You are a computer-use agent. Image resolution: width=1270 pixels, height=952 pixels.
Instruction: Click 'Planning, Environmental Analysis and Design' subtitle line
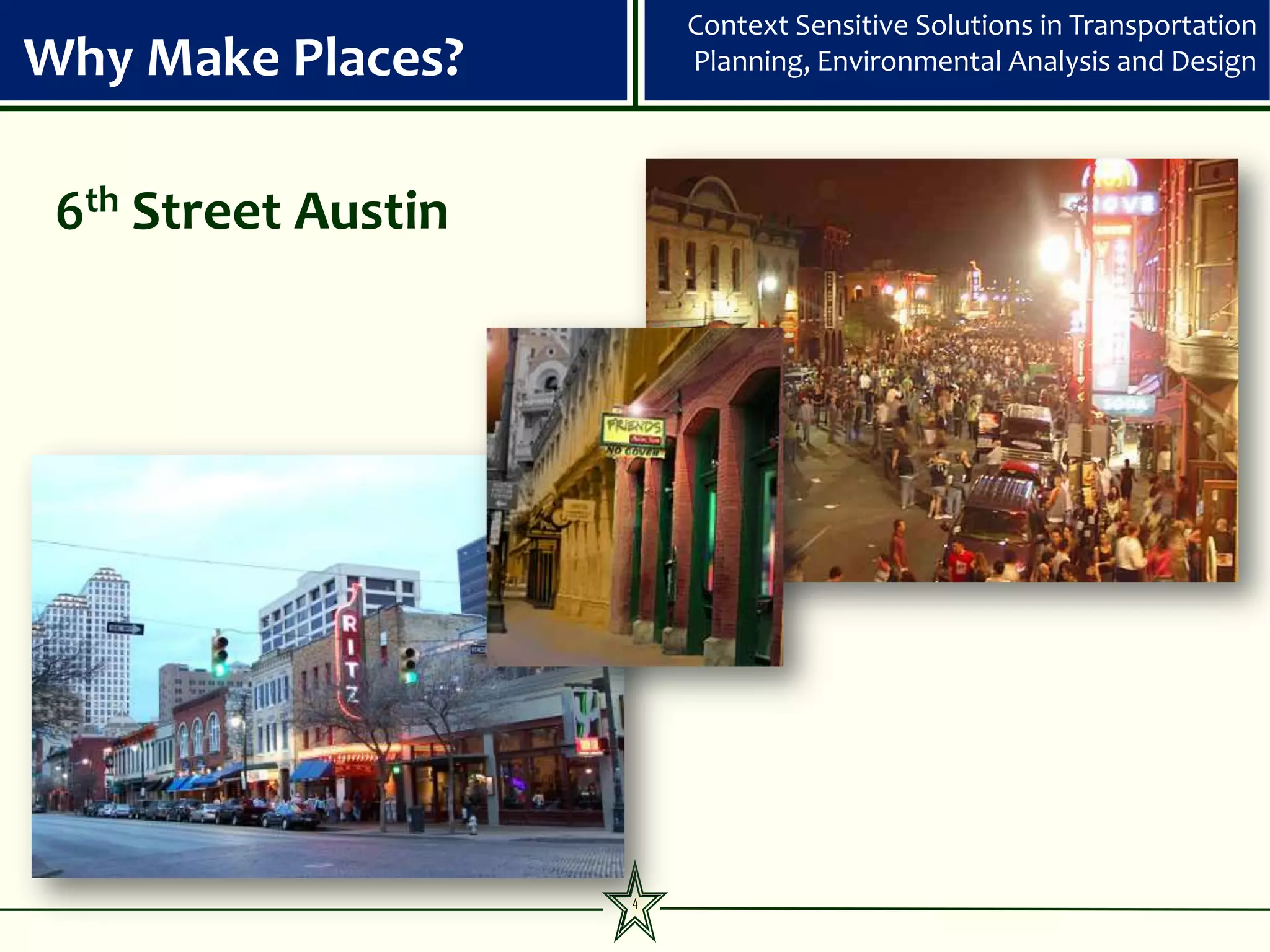975,62
